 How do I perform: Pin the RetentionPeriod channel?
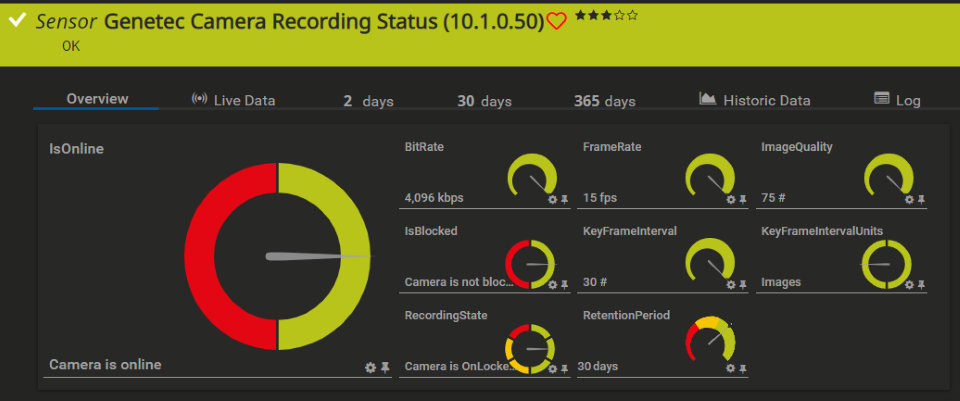(742, 368)
